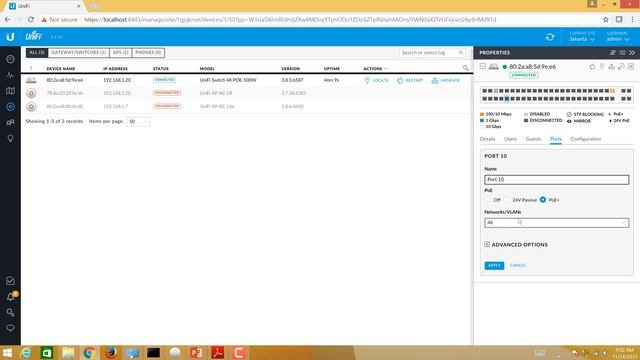The width and height of the screenshot is (640, 360).
Task: Open Chrome from the taskbar
Action: coord(89,352)
